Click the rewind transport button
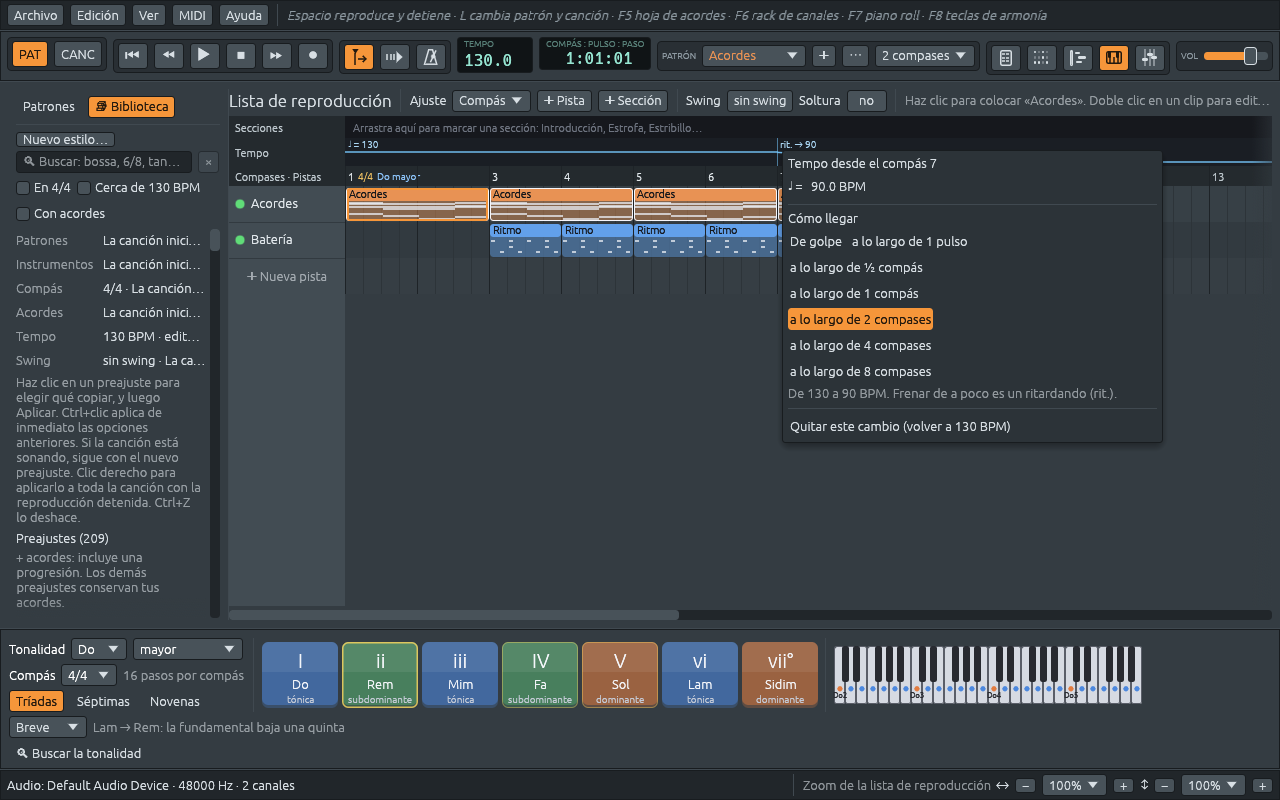 [x=168, y=56]
